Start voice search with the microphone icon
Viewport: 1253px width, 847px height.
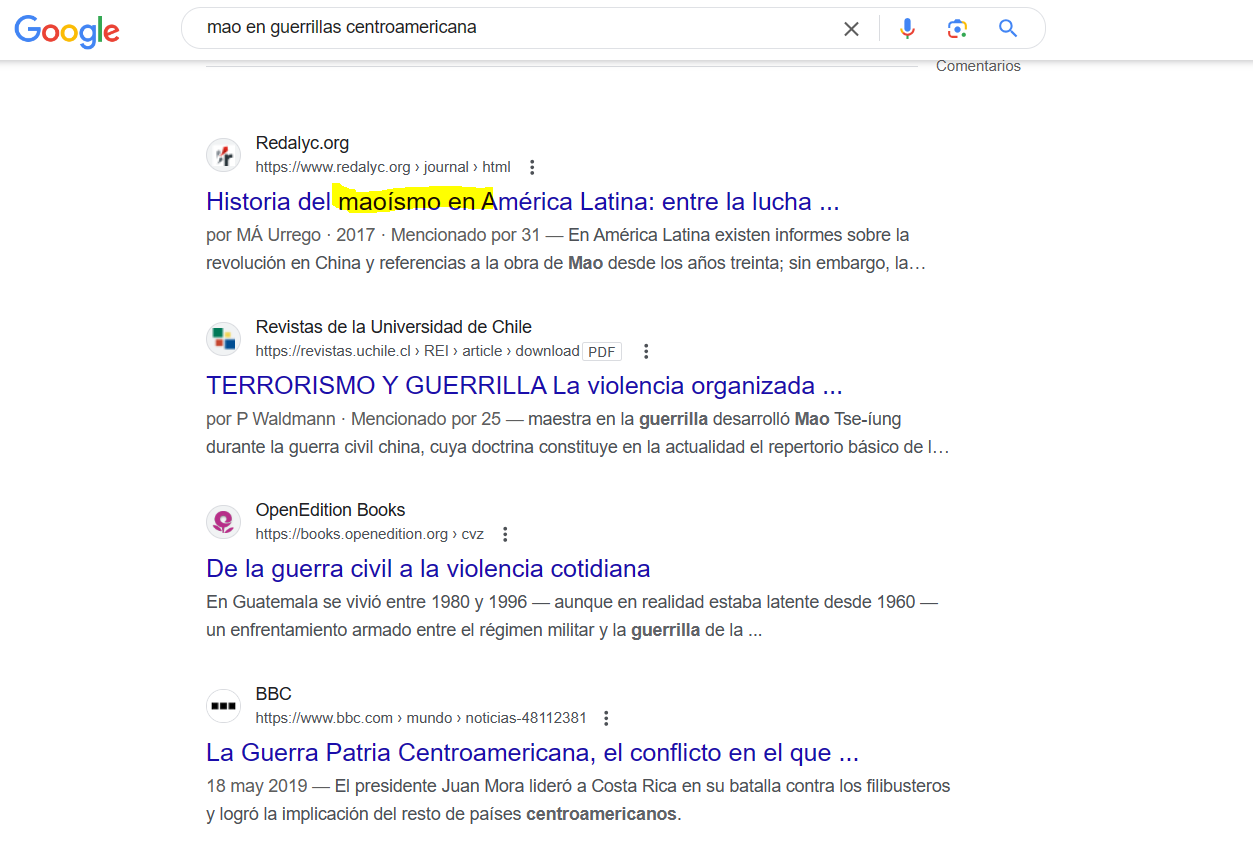(x=907, y=29)
